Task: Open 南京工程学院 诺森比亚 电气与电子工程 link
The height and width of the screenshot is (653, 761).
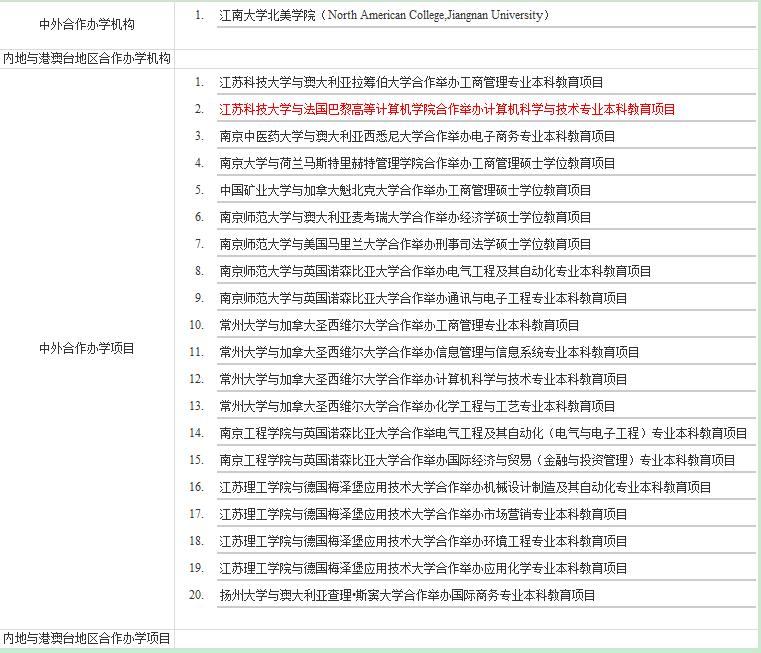Action: click(x=483, y=433)
